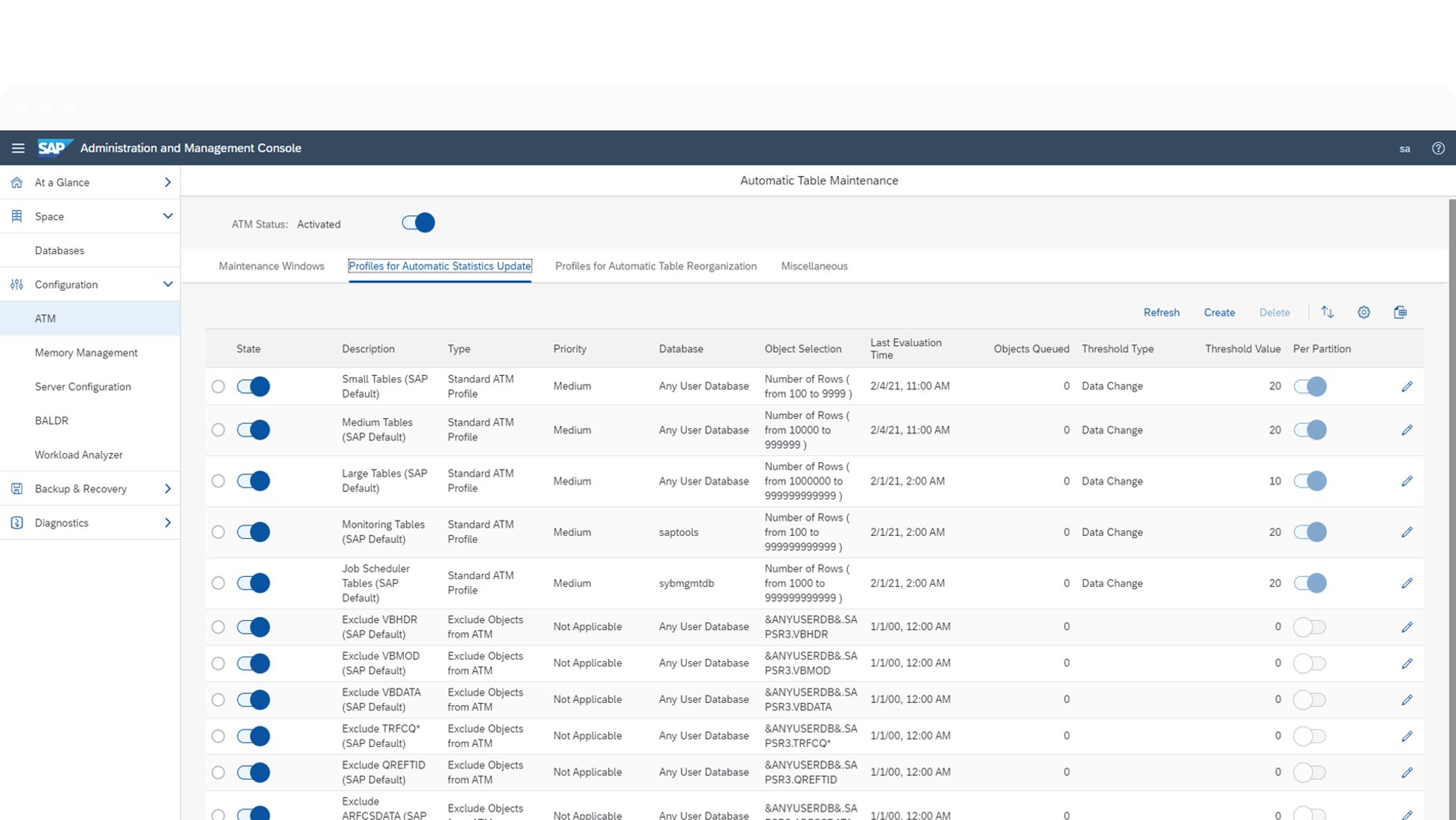This screenshot has height=820, width=1456.
Task: Switch to Maintenance Windows tab
Action: (x=271, y=266)
